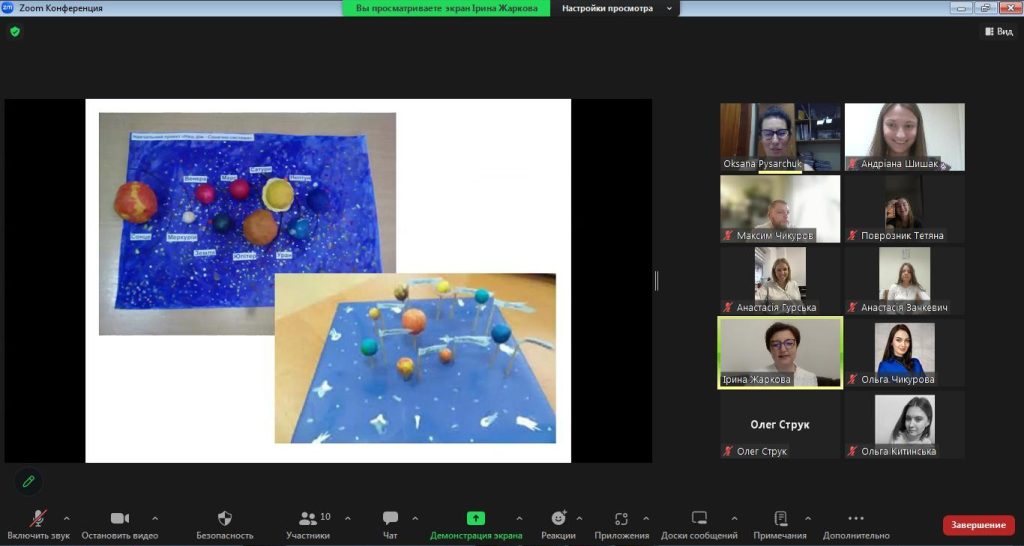Select Oksana Pysarchuk's video thumbnail

coord(780,137)
